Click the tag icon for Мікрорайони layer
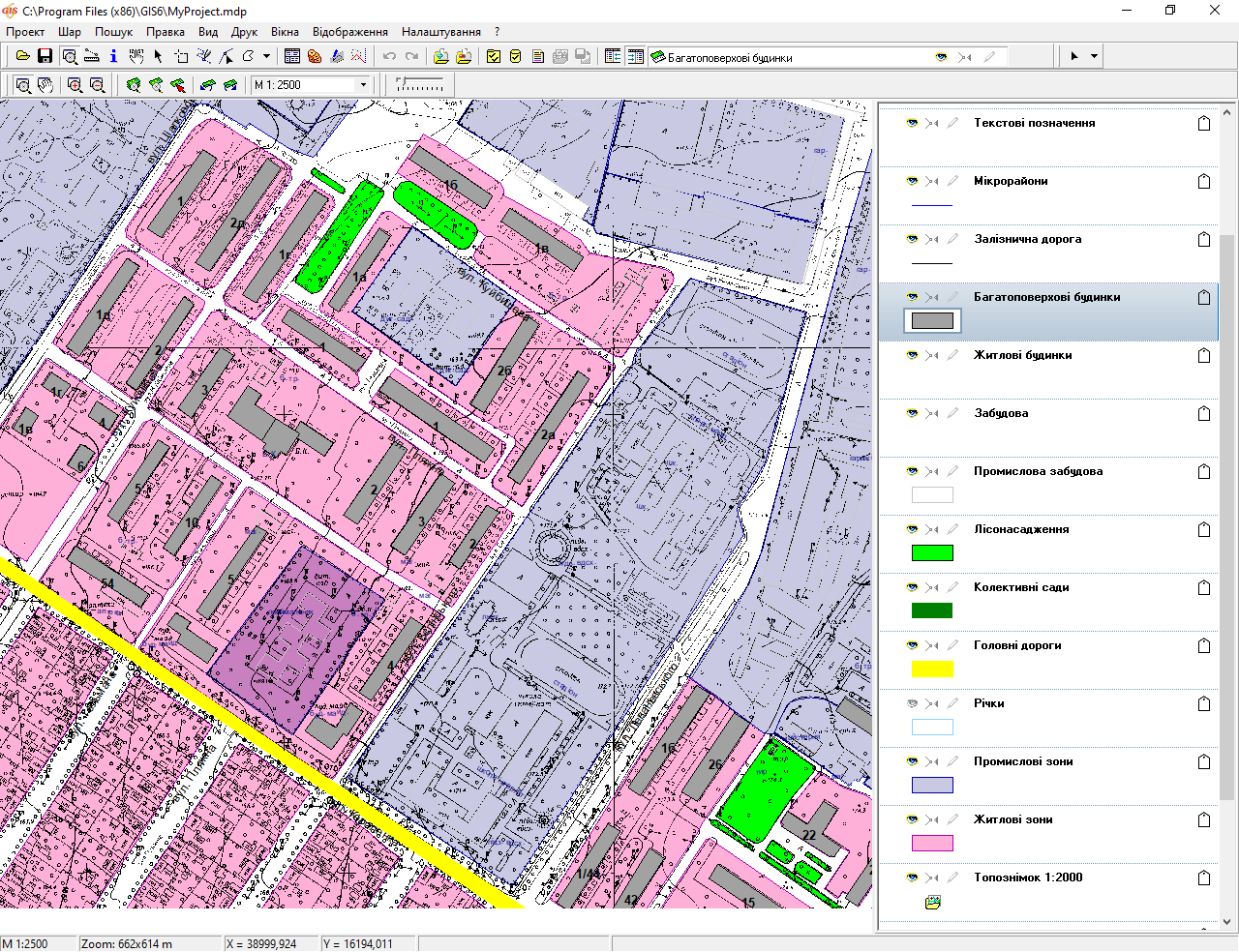 [x=1204, y=182]
